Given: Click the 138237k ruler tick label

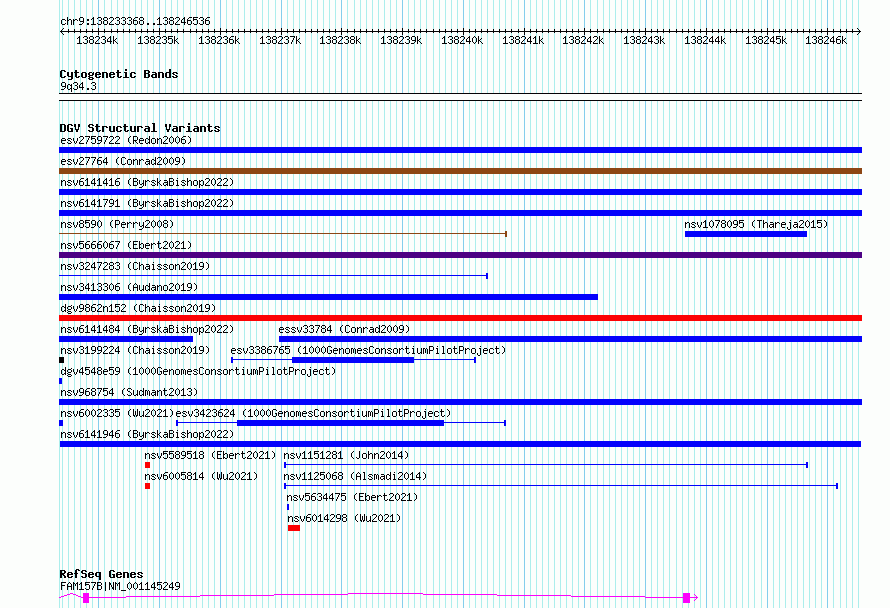Looking at the screenshot, I should [x=280, y=40].
